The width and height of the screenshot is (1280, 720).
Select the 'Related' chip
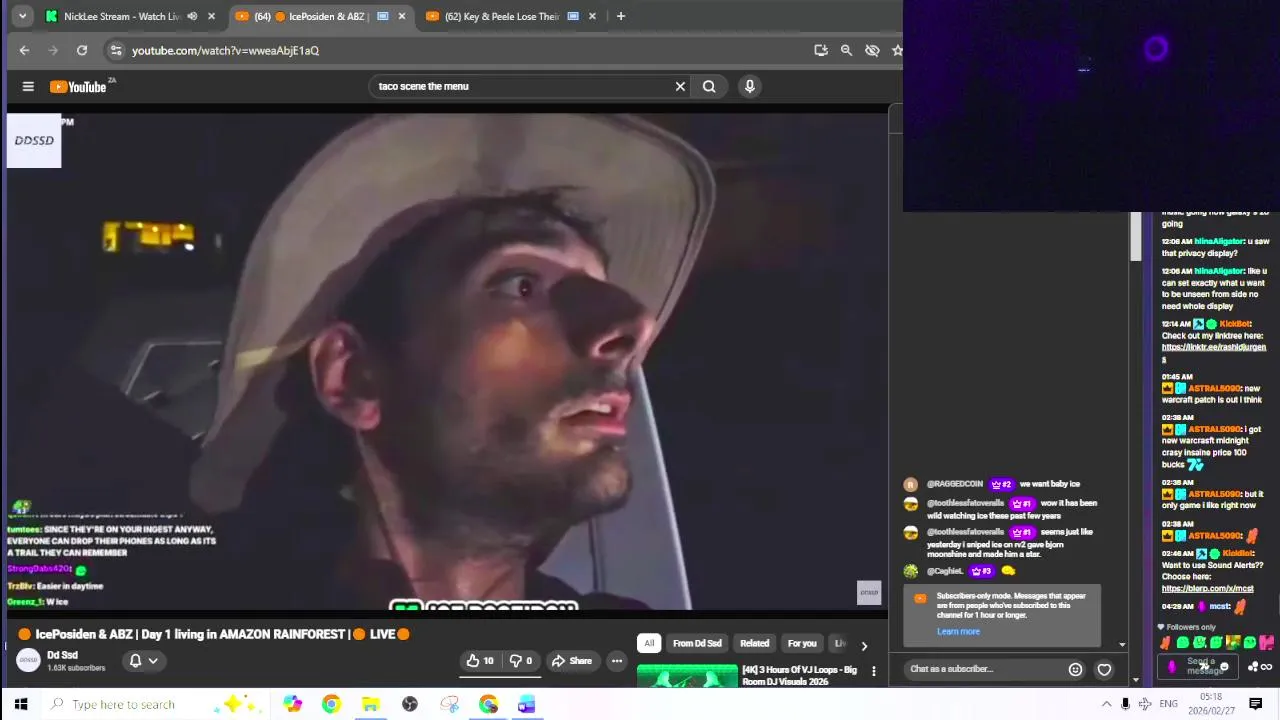tap(754, 643)
